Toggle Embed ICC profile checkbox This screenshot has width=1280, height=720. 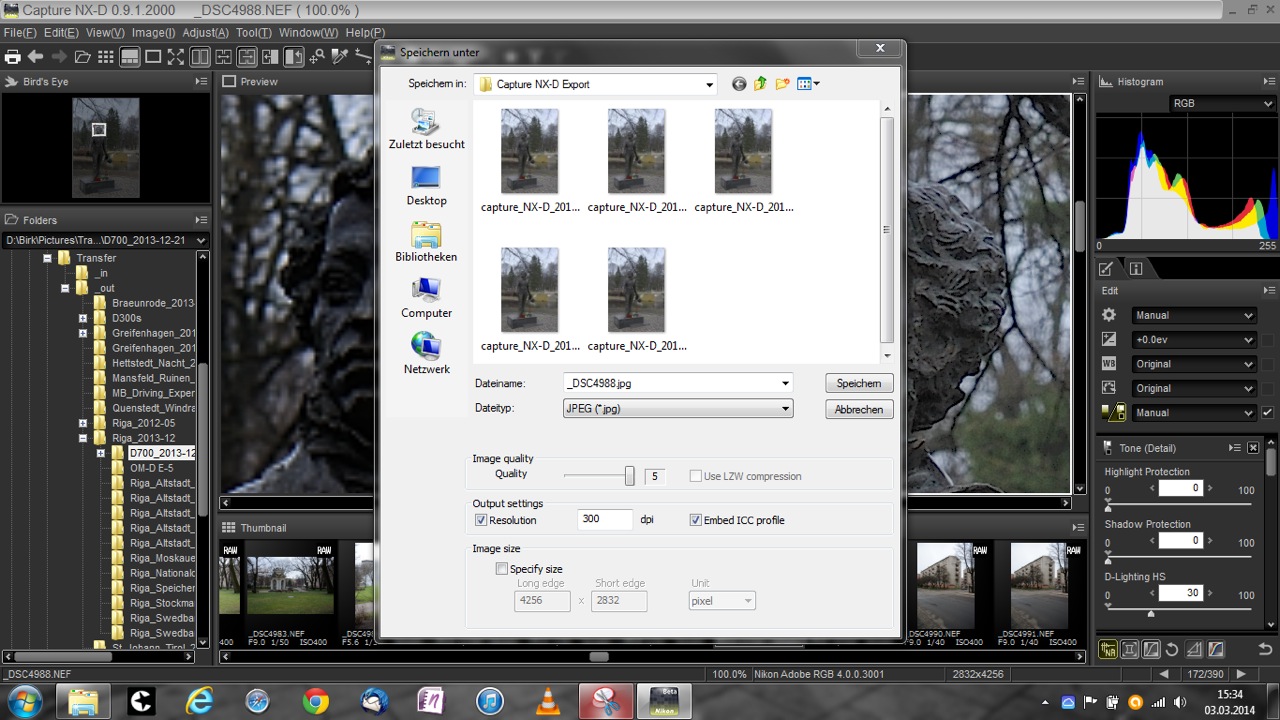click(696, 520)
